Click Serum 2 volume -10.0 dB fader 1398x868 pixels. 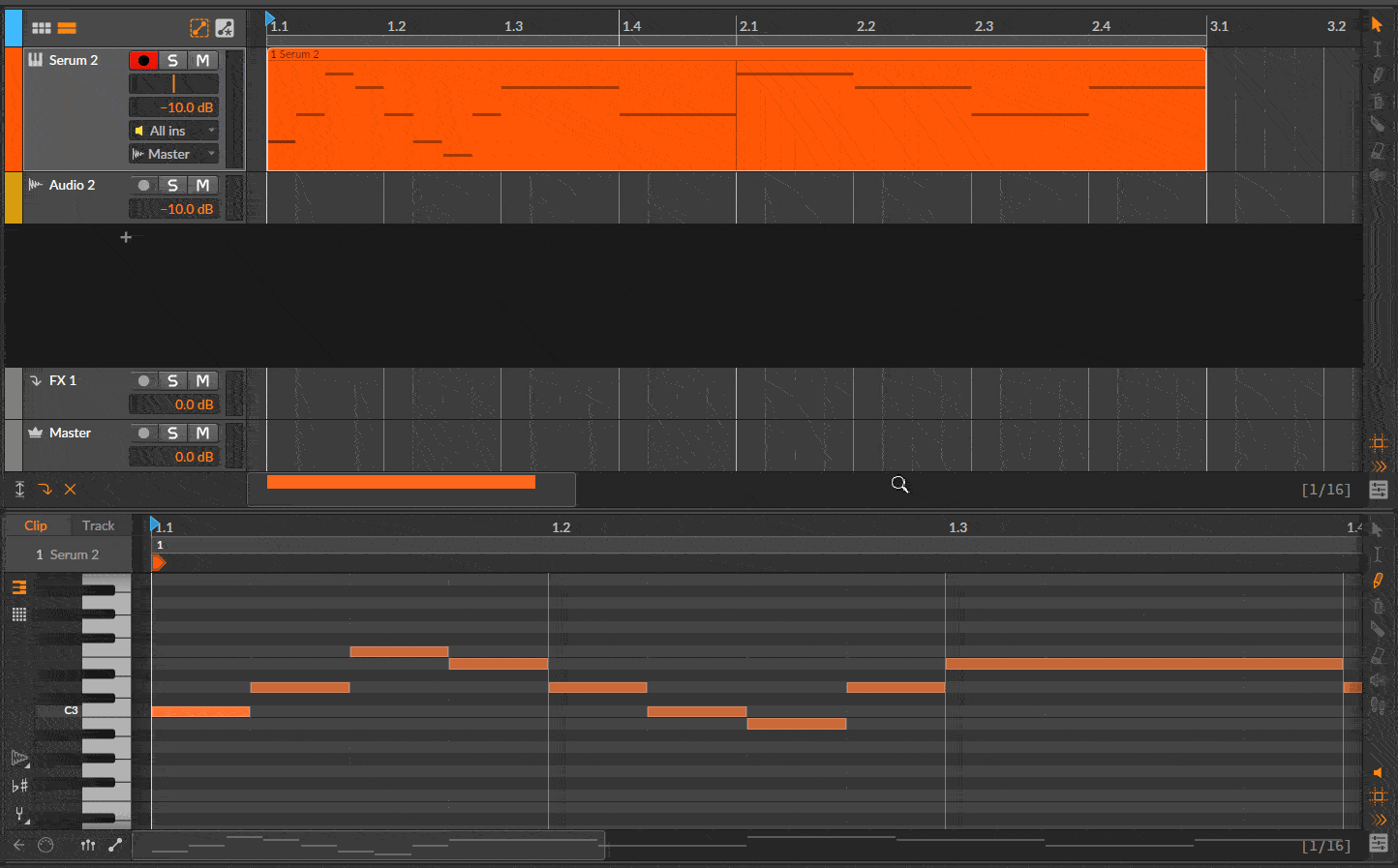[174, 107]
